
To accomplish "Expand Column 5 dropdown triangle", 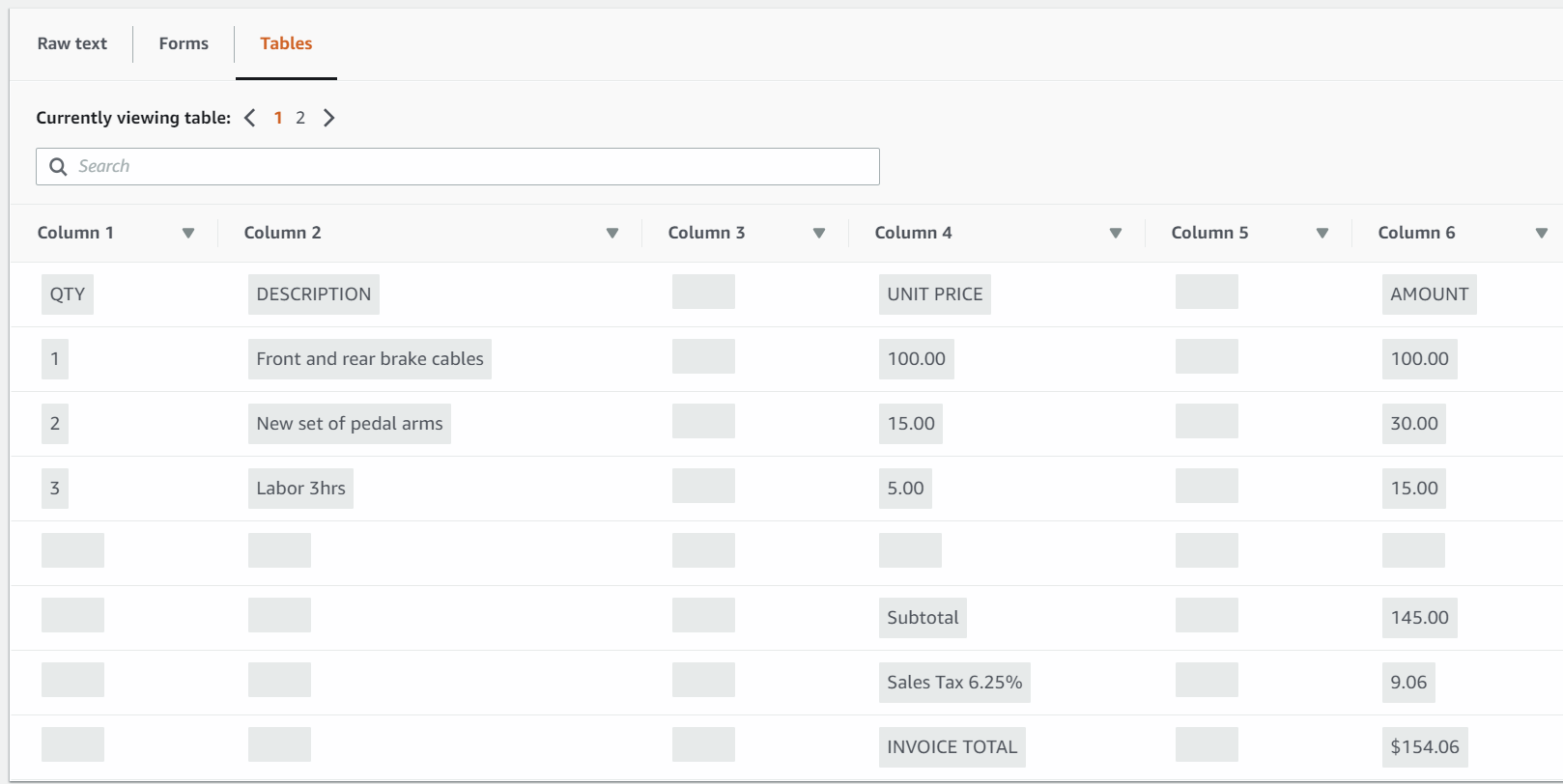I will (1322, 233).
